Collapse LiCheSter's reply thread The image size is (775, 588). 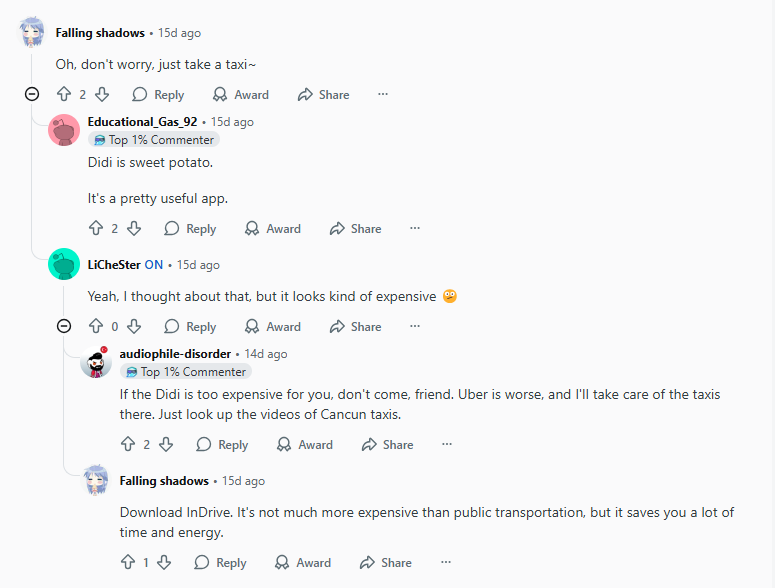click(64, 326)
